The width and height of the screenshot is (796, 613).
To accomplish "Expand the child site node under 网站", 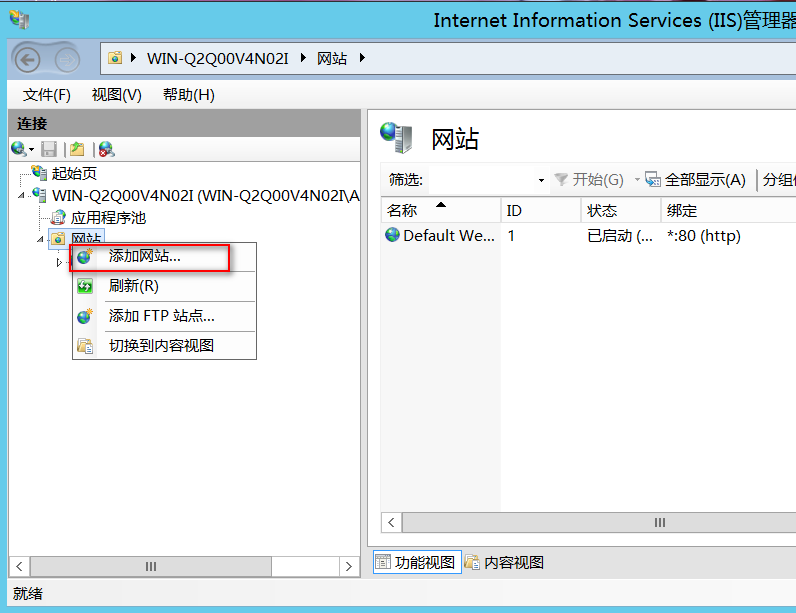I will [x=59, y=262].
